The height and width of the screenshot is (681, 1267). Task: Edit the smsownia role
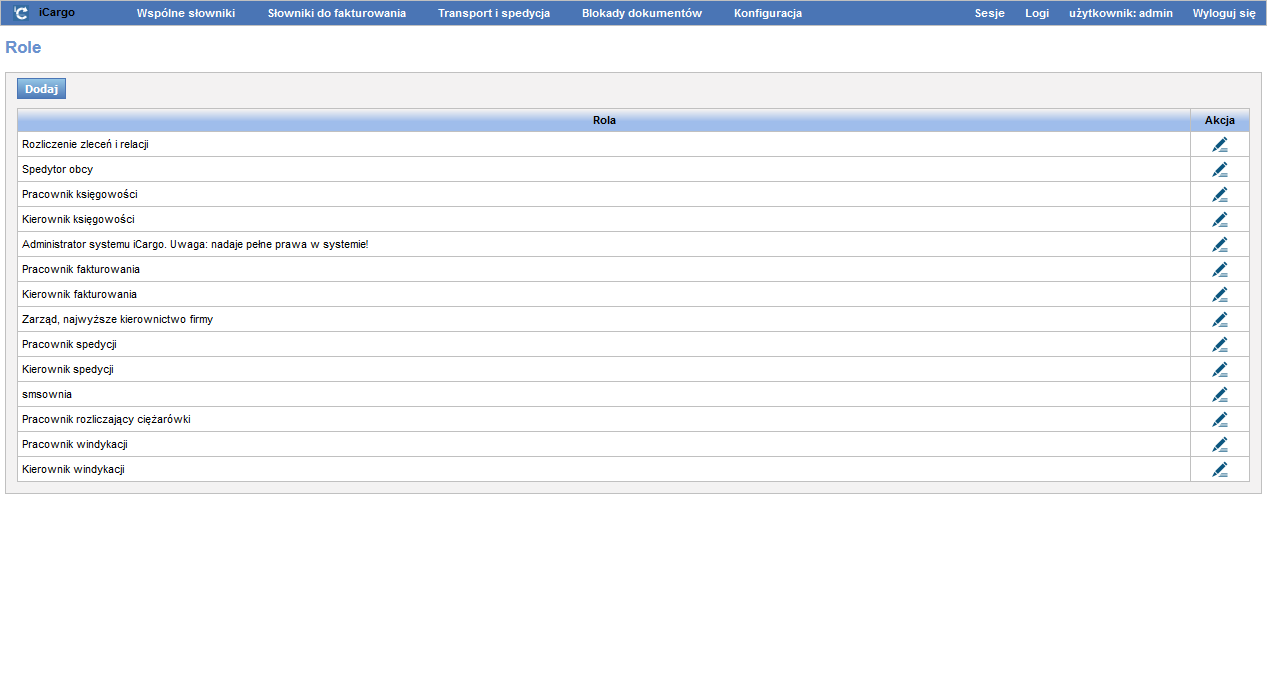1219,395
